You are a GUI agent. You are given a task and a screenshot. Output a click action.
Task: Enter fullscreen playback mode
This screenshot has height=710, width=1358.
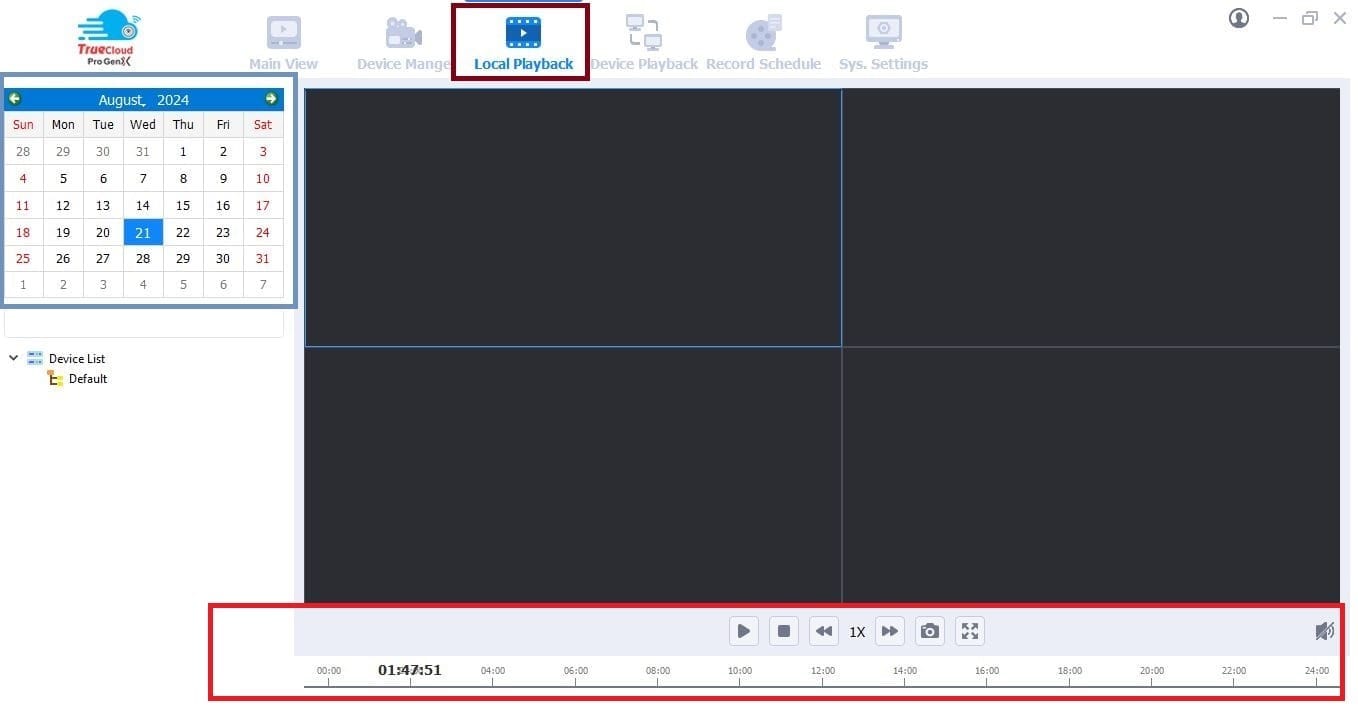tap(969, 631)
